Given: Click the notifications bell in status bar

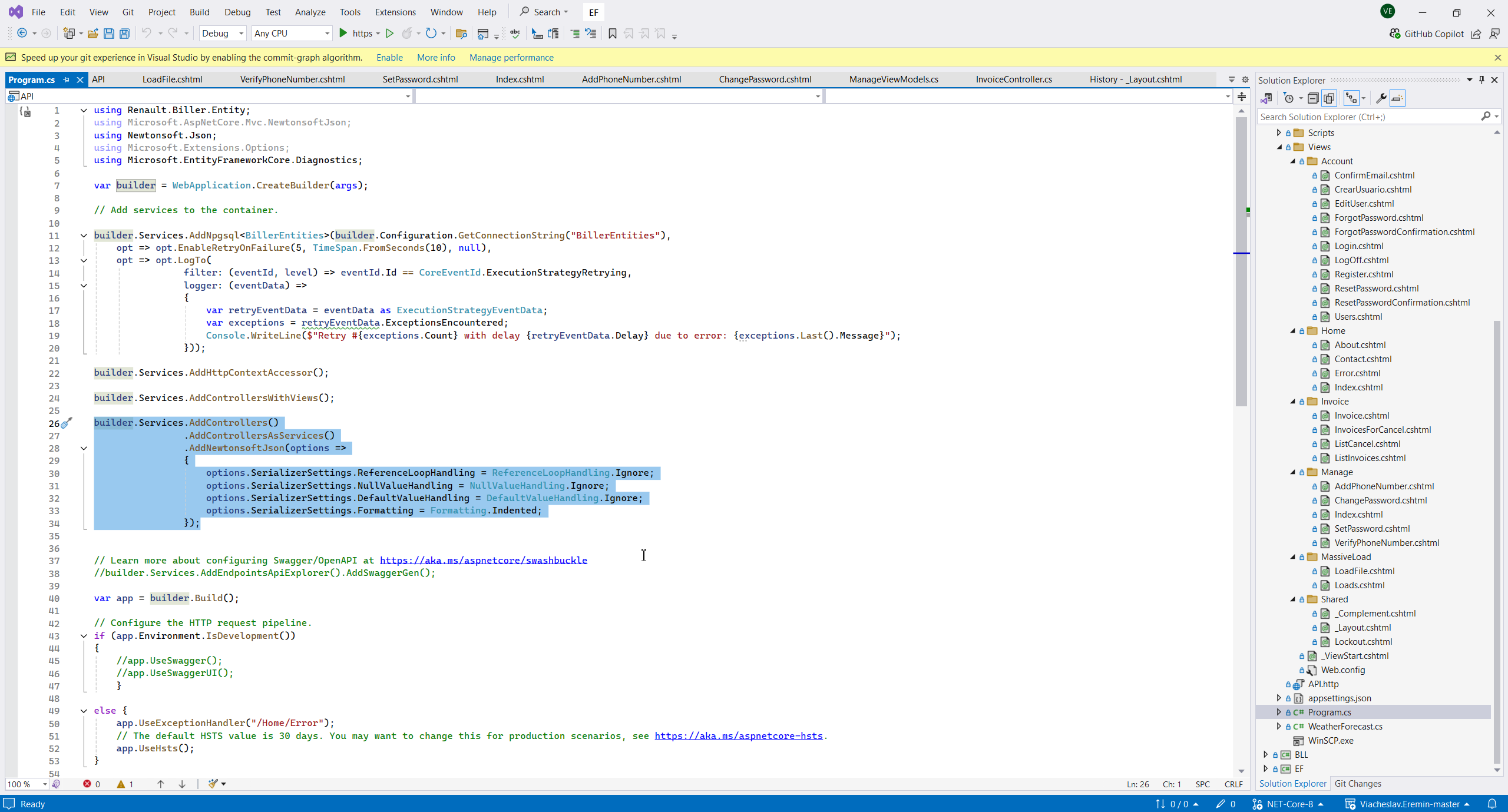Looking at the screenshot, I should point(1492,804).
